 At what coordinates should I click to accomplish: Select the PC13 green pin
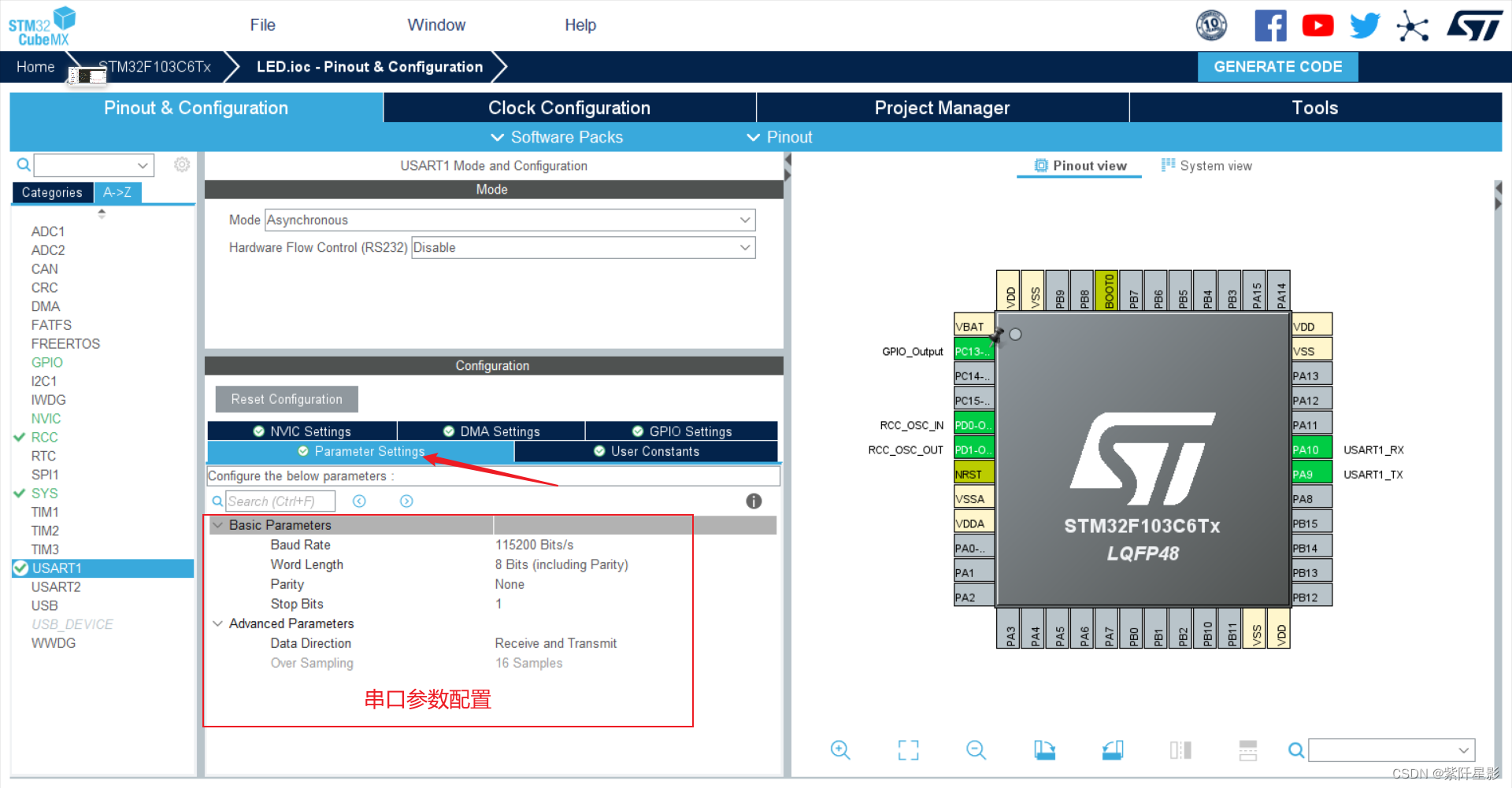coord(973,351)
